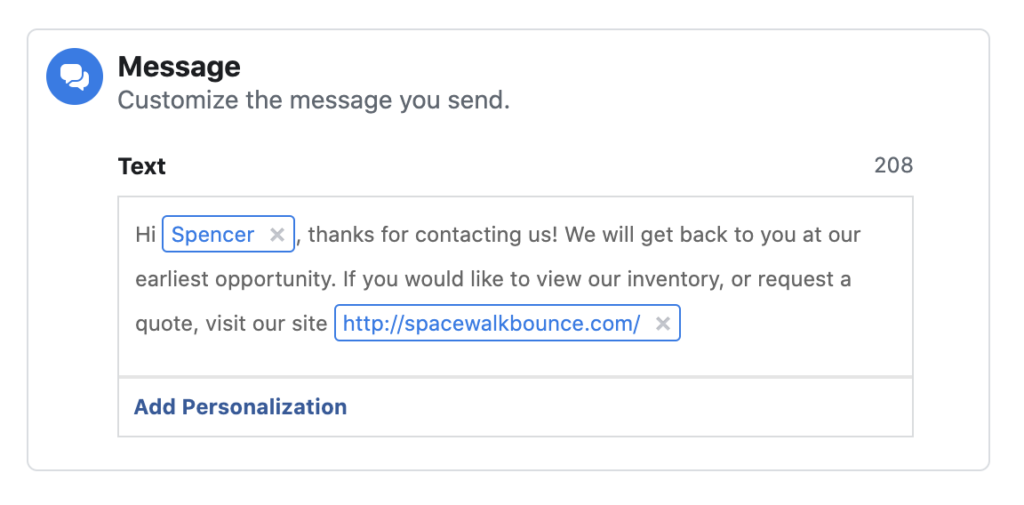Click empty space below the message text
Screen dimensions: 1024x505
coord(515,359)
